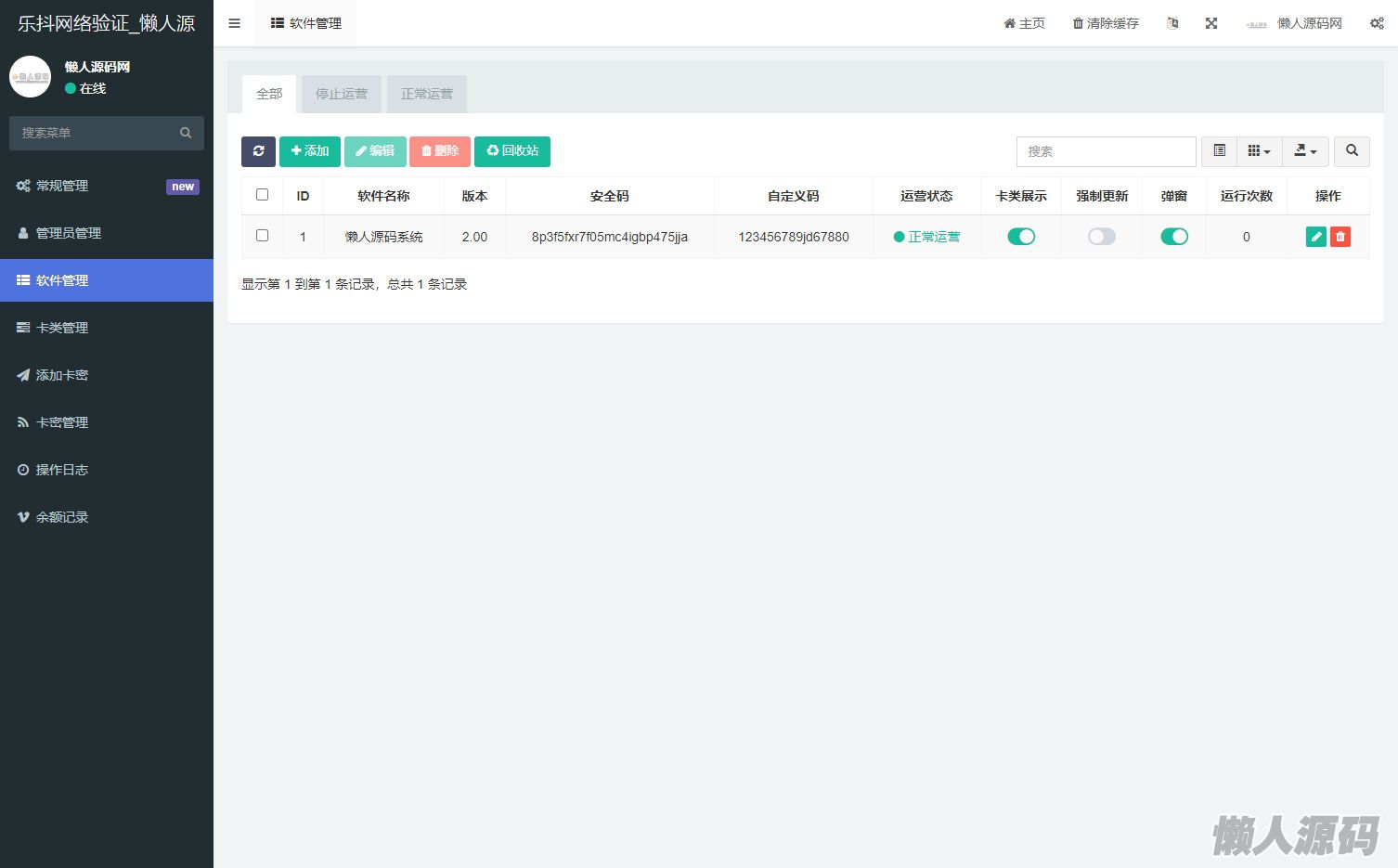1398x868 pixels.
Task: Click 清除缓存 in the header
Action: 1106,23
